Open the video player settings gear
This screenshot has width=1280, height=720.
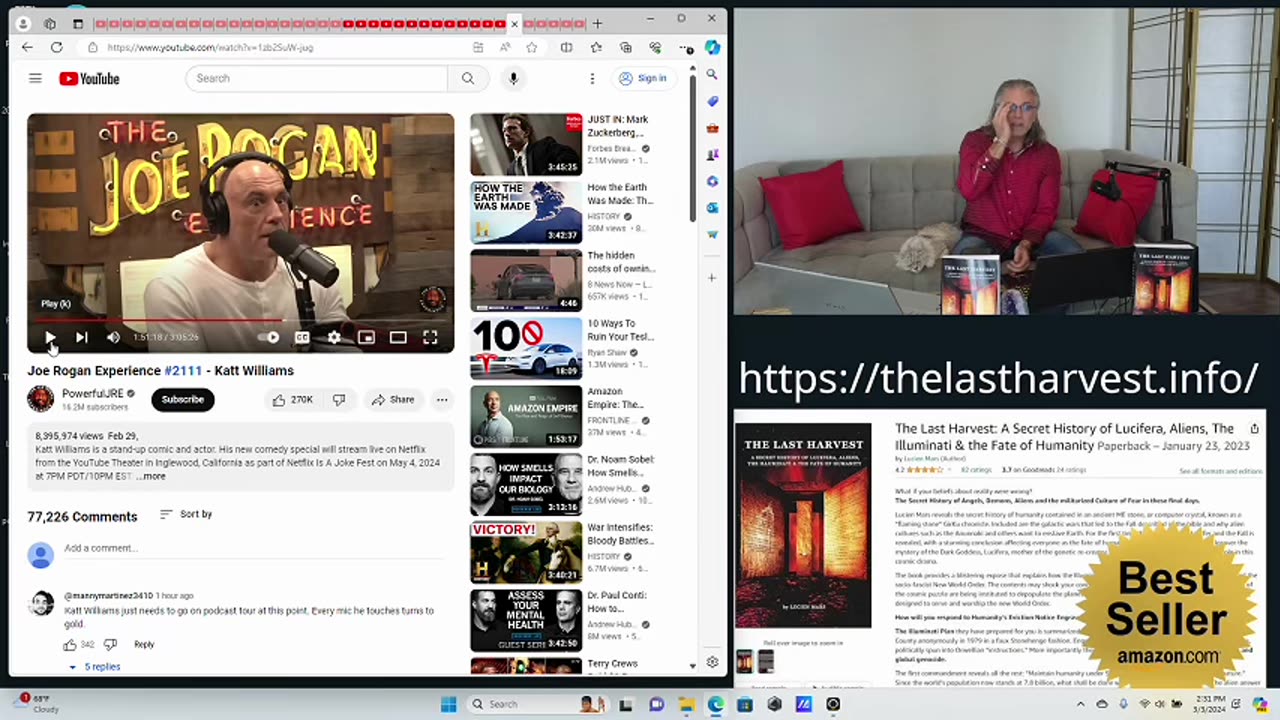point(334,338)
